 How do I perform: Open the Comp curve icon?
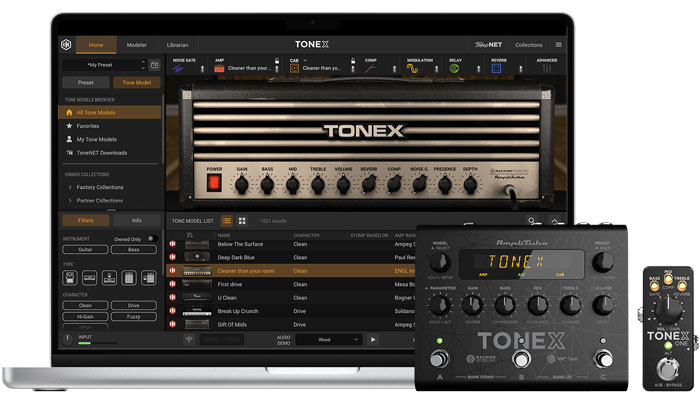pyautogui.click(x=371, y=69)
